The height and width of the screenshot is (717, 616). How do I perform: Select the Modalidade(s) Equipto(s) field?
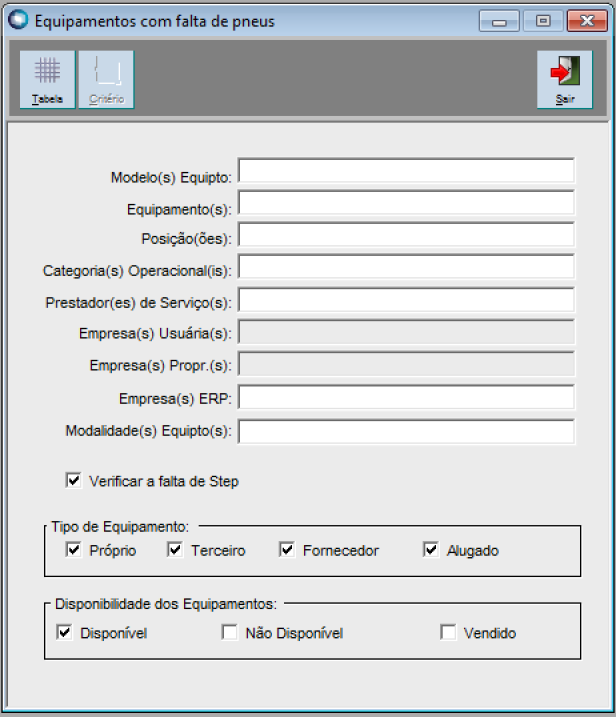pyautogui.click(x=406, y=431)
